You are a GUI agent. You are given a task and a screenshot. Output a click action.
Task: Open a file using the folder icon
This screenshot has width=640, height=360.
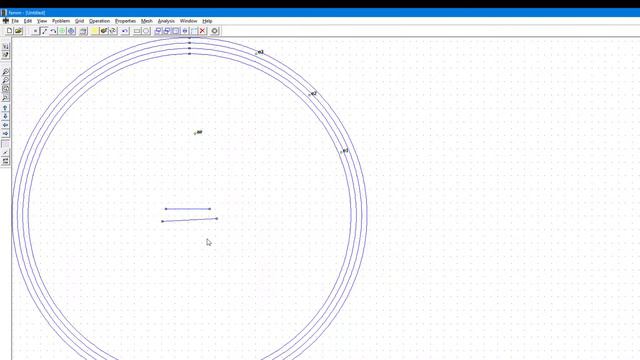point(18,31)
